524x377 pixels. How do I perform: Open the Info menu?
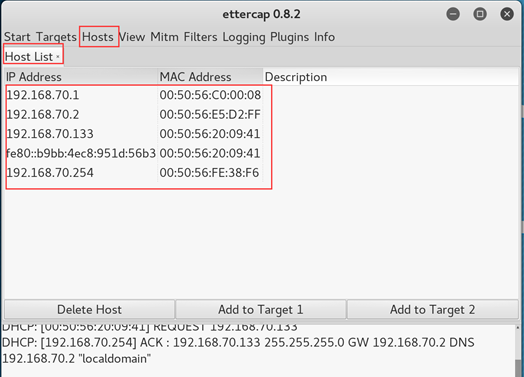(x=324, y=37)
